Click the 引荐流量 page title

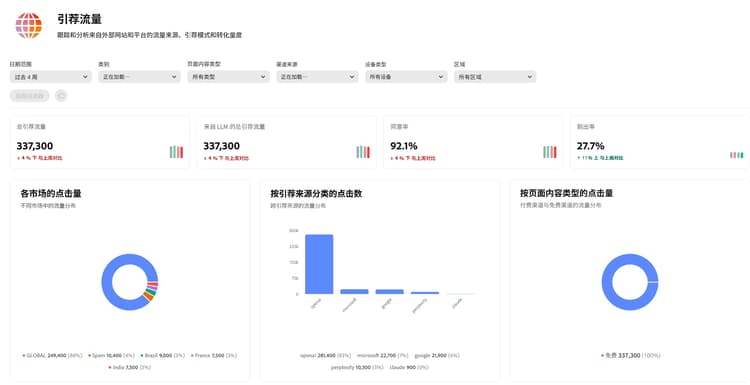pos(79,19)
